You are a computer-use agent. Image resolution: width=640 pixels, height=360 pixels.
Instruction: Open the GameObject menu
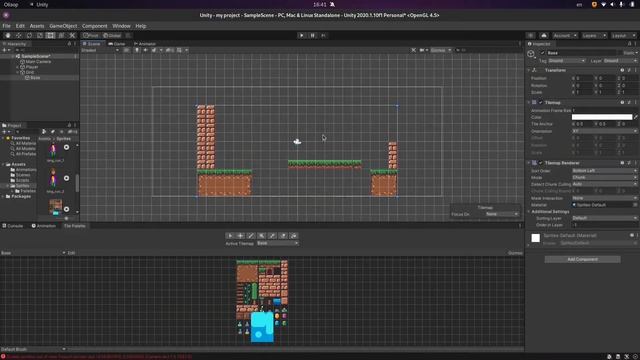(x=63, y=26)
